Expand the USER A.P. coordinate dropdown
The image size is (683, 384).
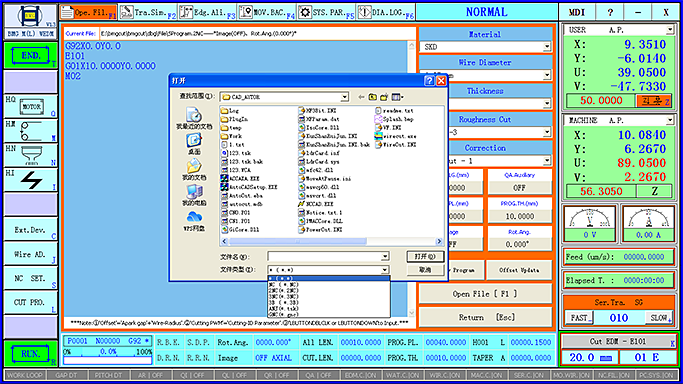point(669,30)
